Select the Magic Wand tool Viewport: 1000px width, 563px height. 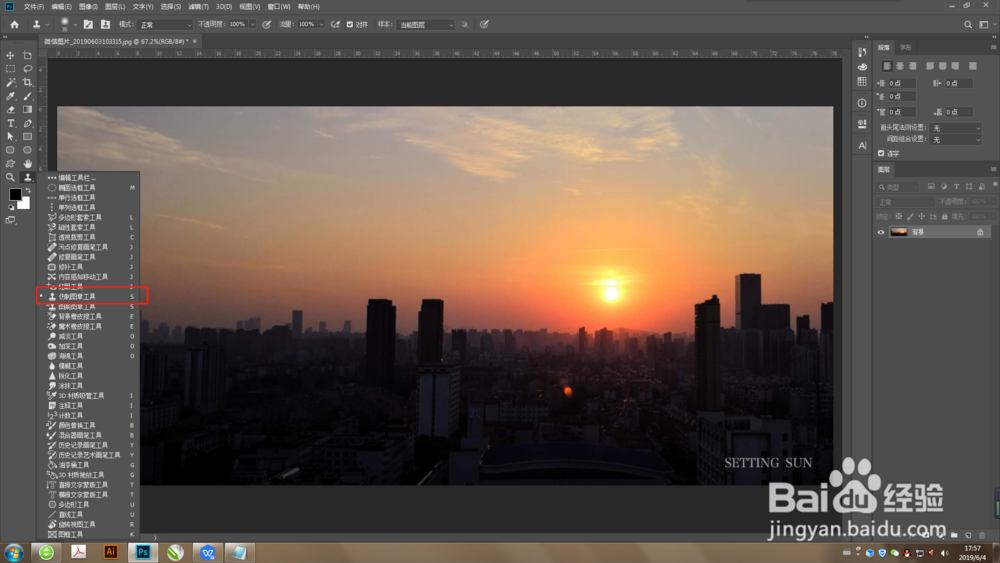point(10,82)
